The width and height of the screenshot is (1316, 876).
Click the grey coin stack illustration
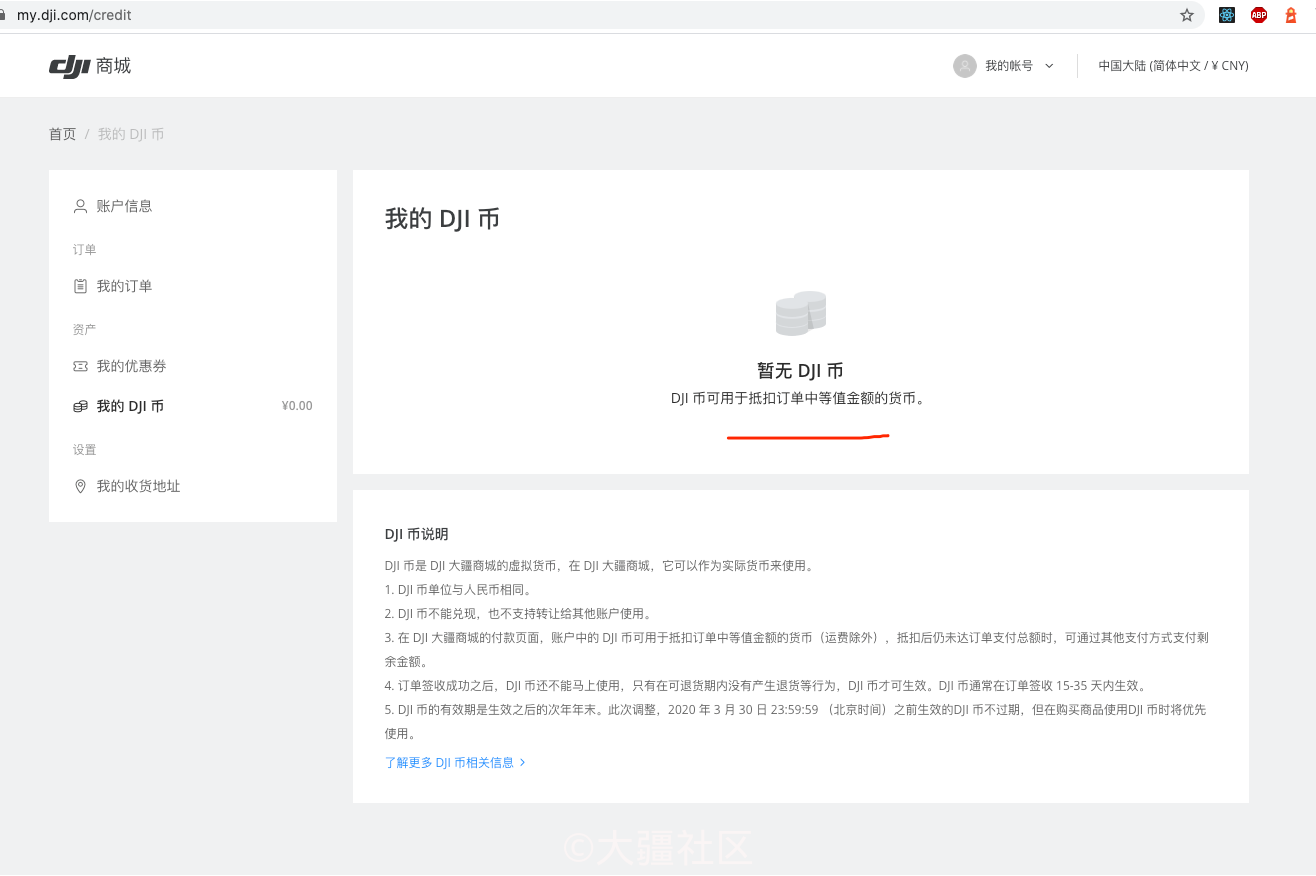(801, 313)
